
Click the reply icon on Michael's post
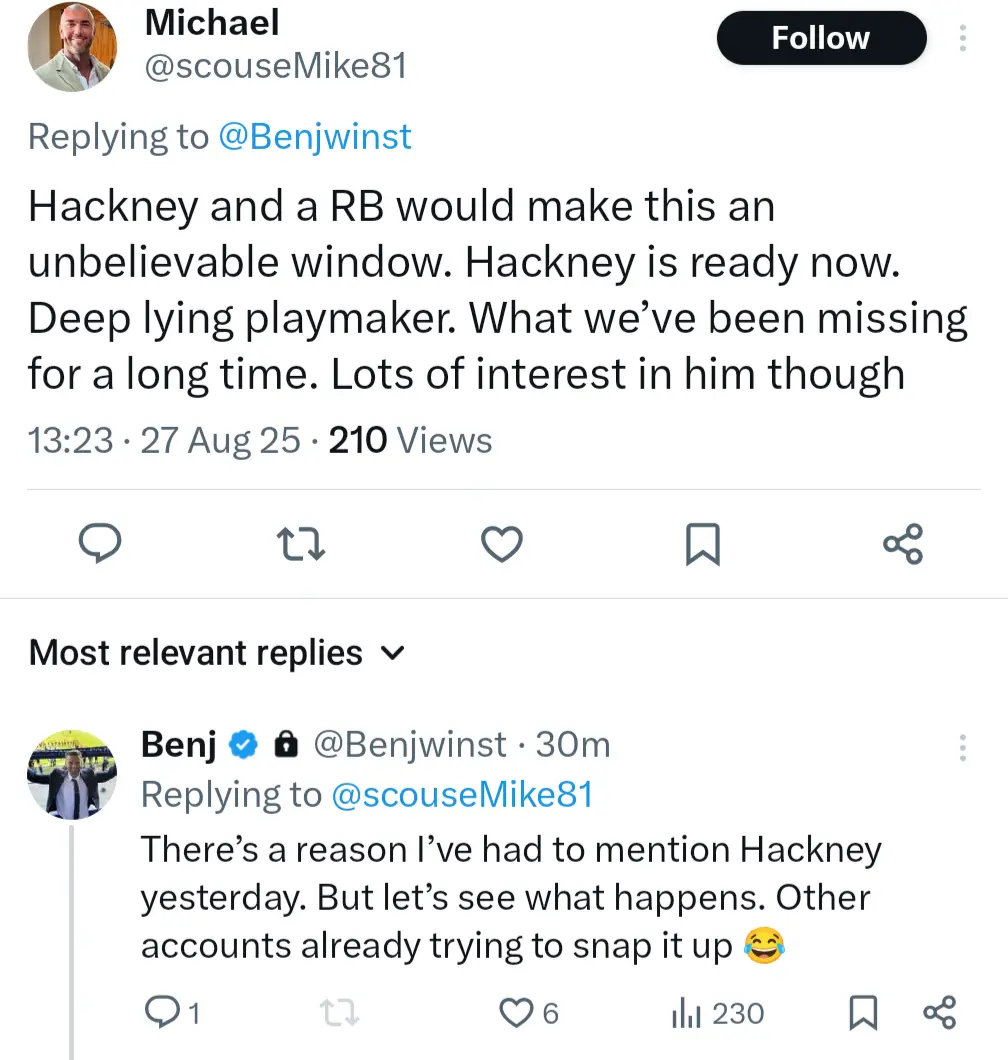tap(100, 544)
